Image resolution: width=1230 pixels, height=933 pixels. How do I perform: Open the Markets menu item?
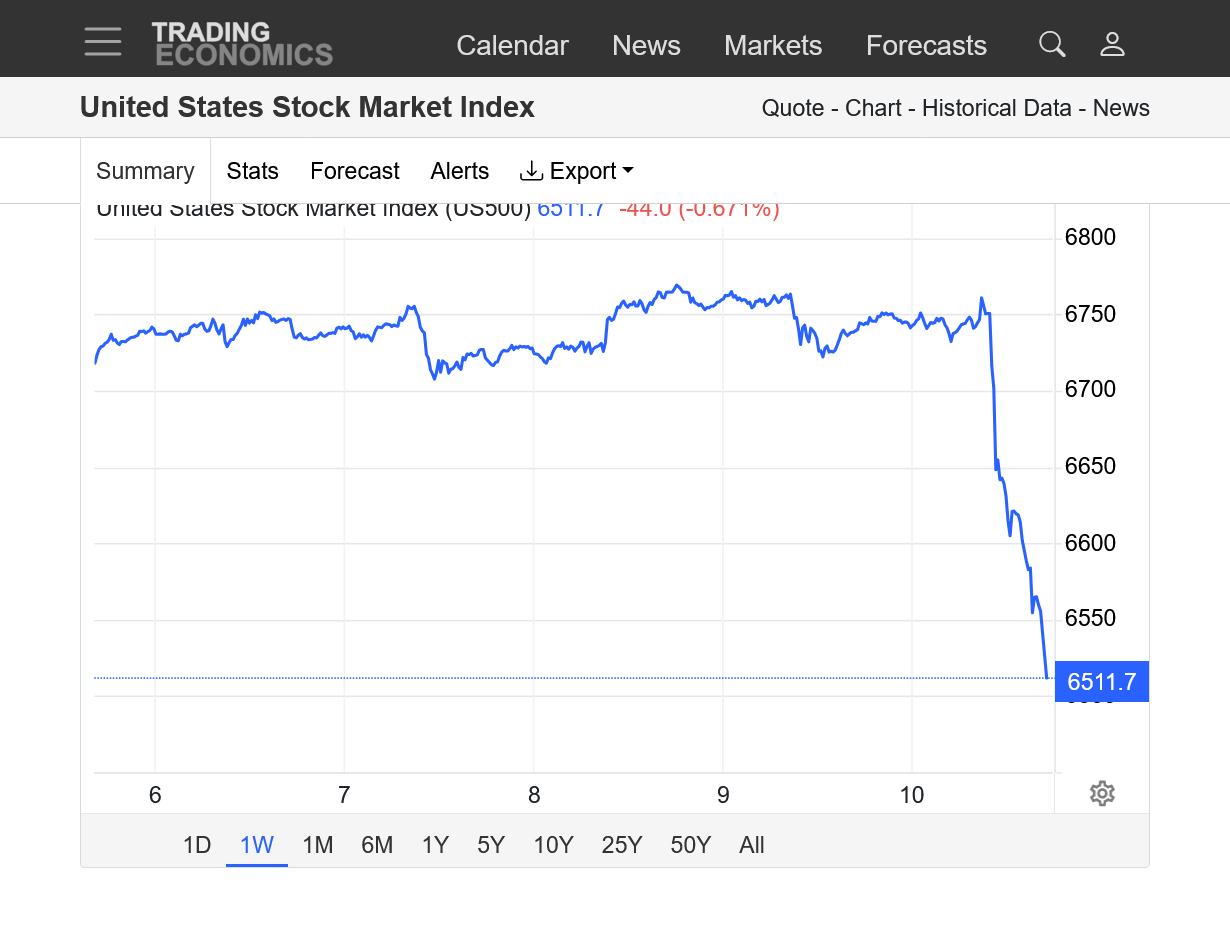tap(773, 46)
